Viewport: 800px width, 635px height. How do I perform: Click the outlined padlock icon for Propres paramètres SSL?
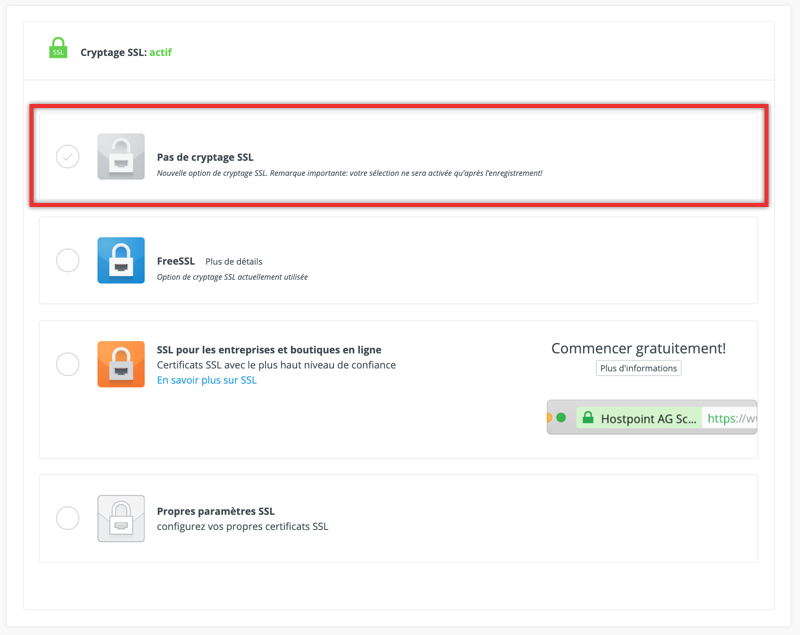coord(121,518)
